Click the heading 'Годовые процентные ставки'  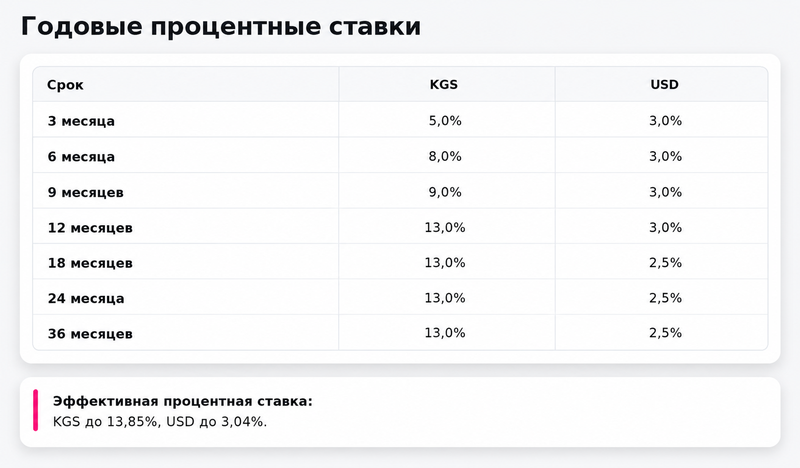click(221, 27)
